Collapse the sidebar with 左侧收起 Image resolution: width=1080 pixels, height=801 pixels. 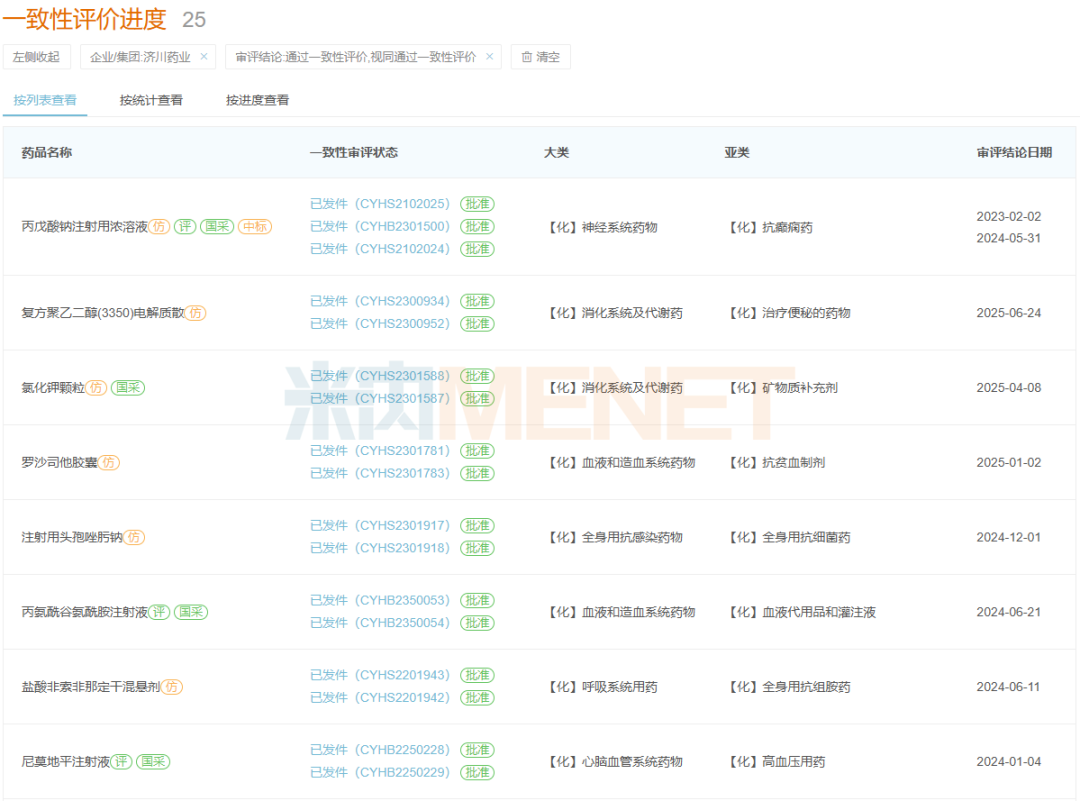click(x=36, y=57)
